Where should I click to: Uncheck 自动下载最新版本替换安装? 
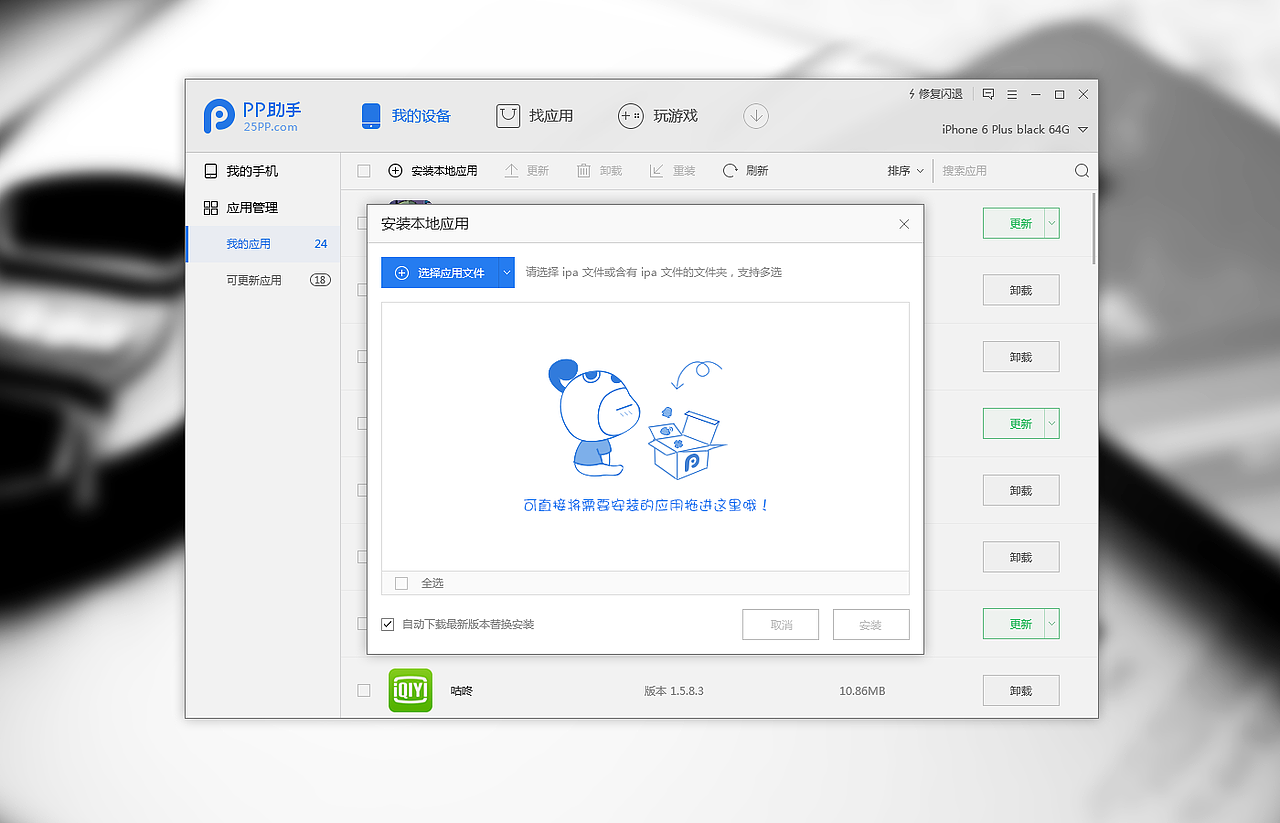pyautogui.click(x=387, y=624)
